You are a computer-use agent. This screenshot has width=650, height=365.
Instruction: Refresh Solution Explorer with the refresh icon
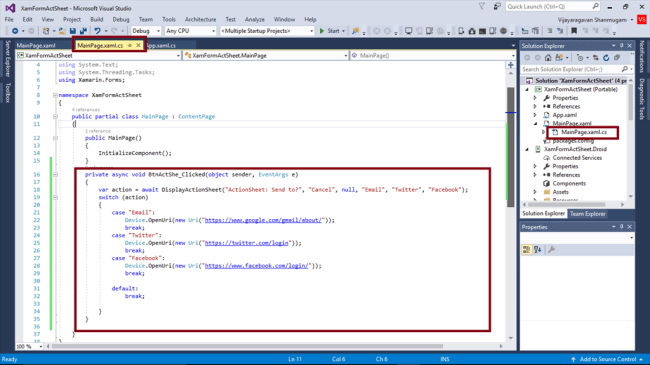(x=606, y=58)
